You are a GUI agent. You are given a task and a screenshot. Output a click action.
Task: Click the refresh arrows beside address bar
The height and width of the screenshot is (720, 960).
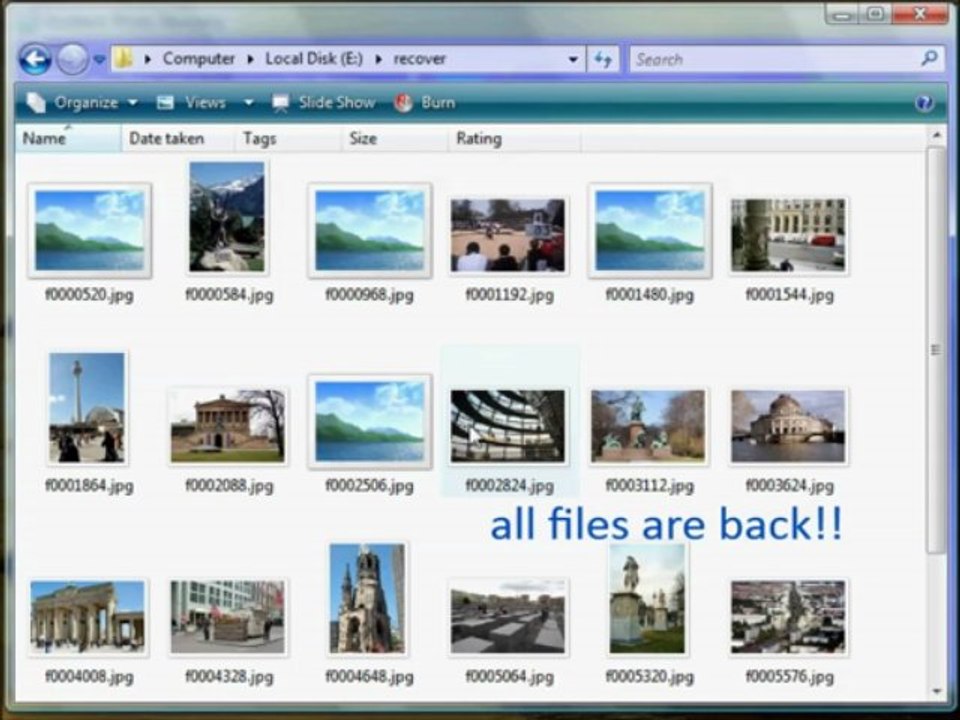[x=603, y=59]
